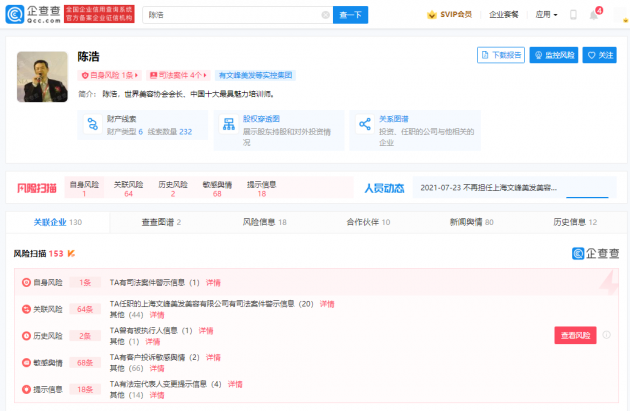Click the 关联风险 row icon
Viewport: 630px width, 411px height.
[26, 309]
